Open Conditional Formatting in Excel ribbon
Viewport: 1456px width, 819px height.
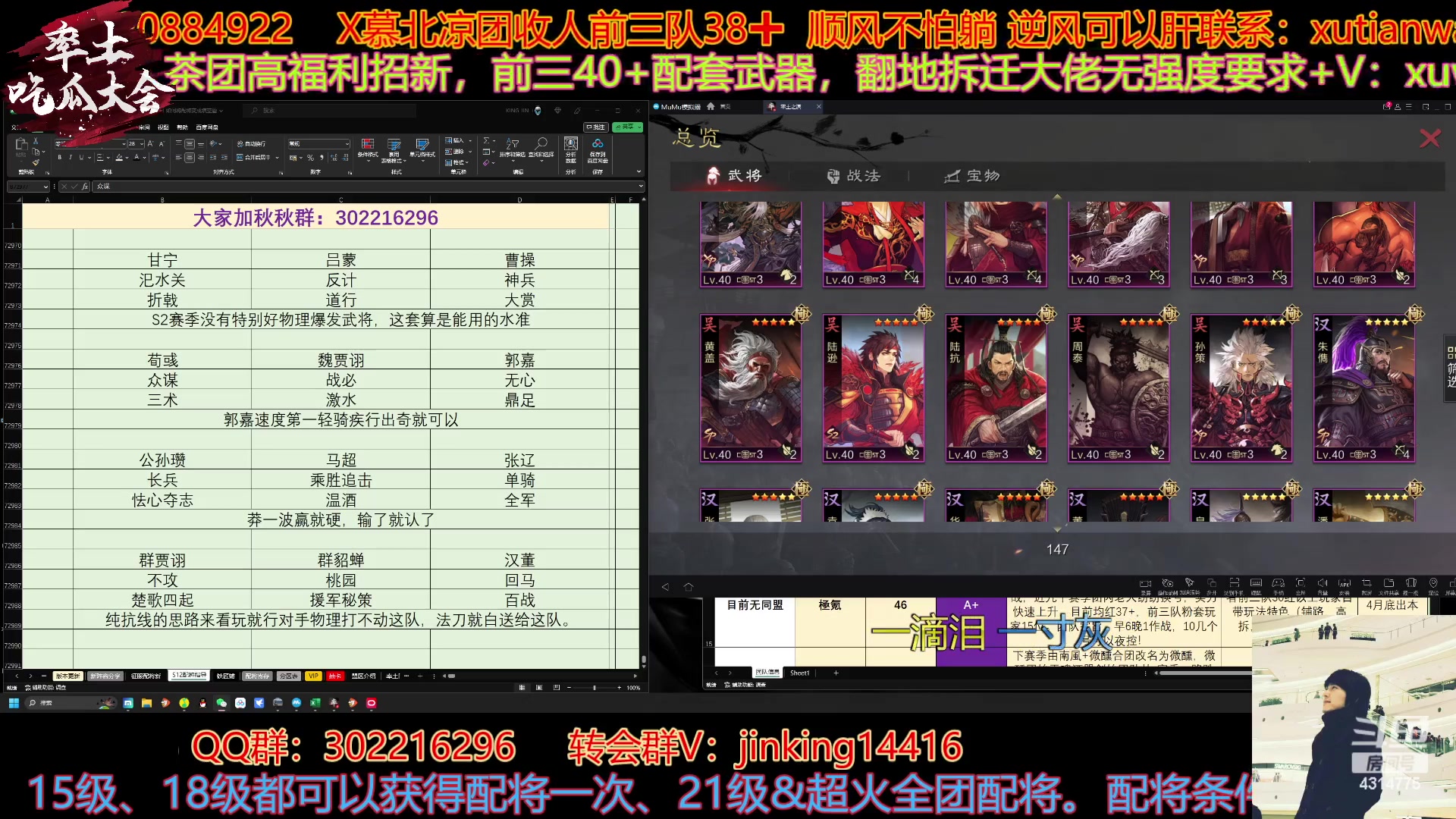click(368, 148)
